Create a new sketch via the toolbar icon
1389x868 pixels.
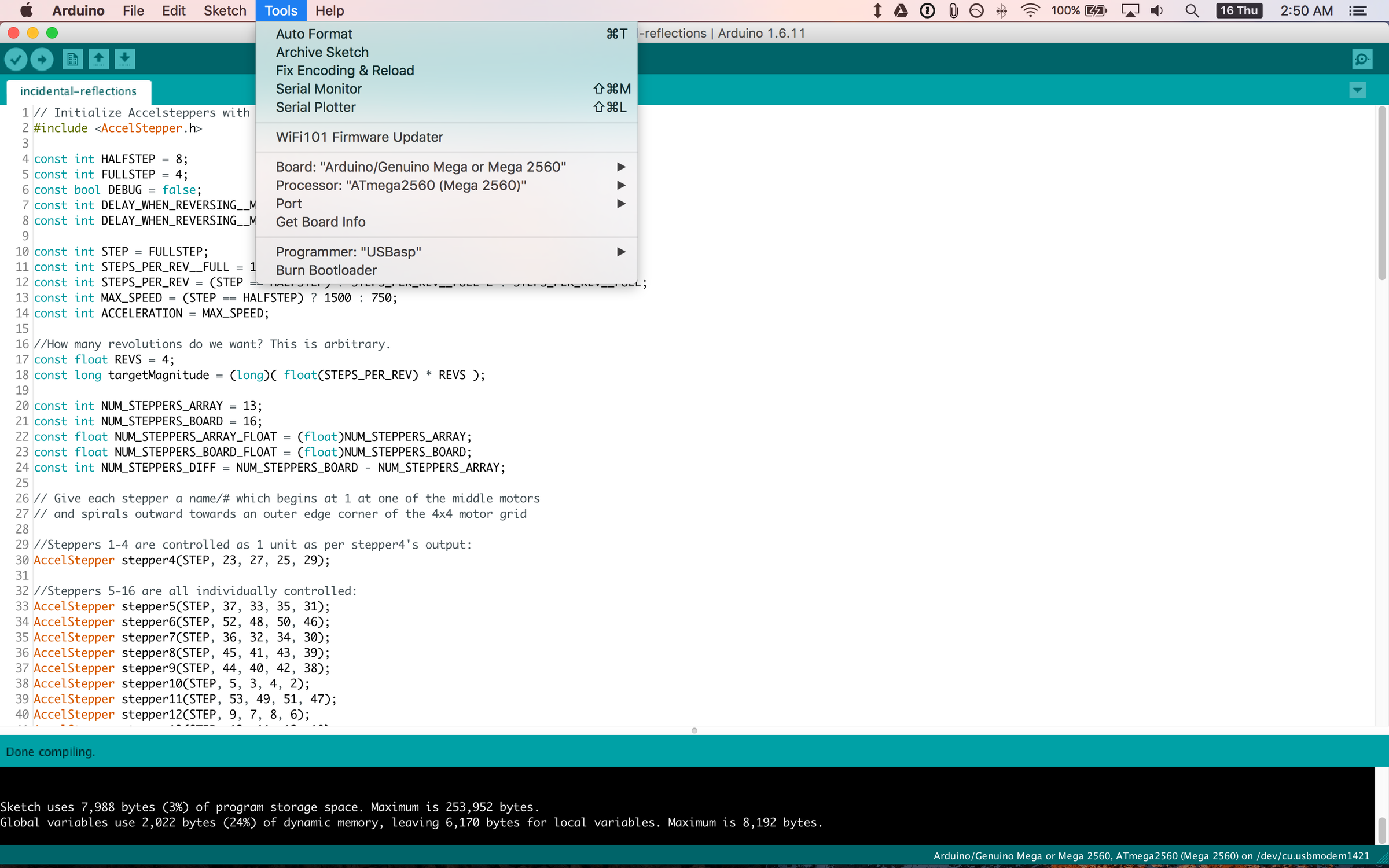point(72,58)
